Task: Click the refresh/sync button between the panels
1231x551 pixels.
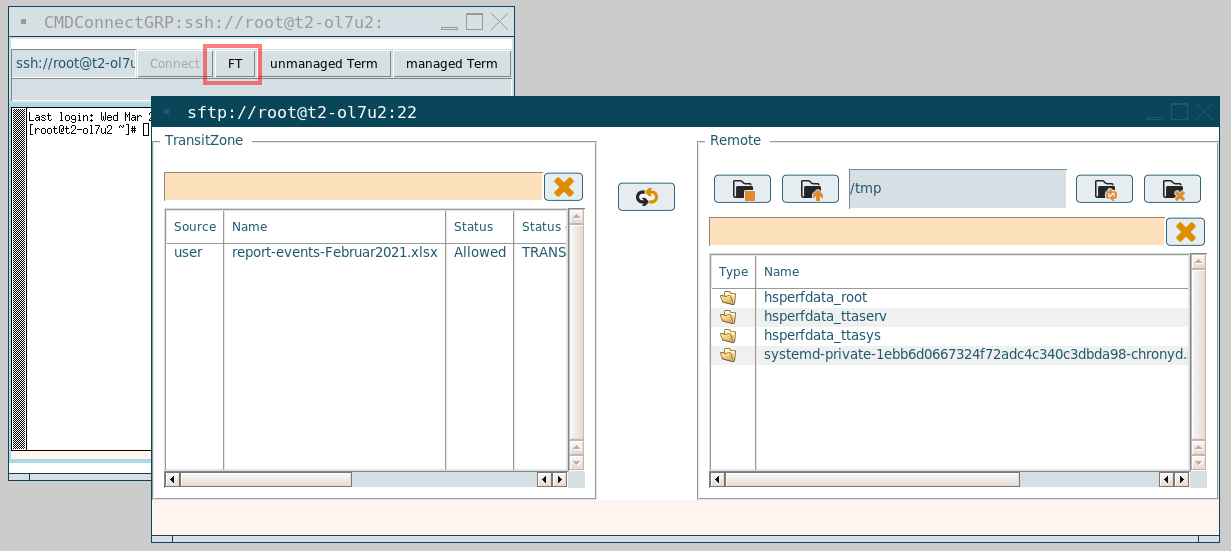Action: [x=646, y=197]
